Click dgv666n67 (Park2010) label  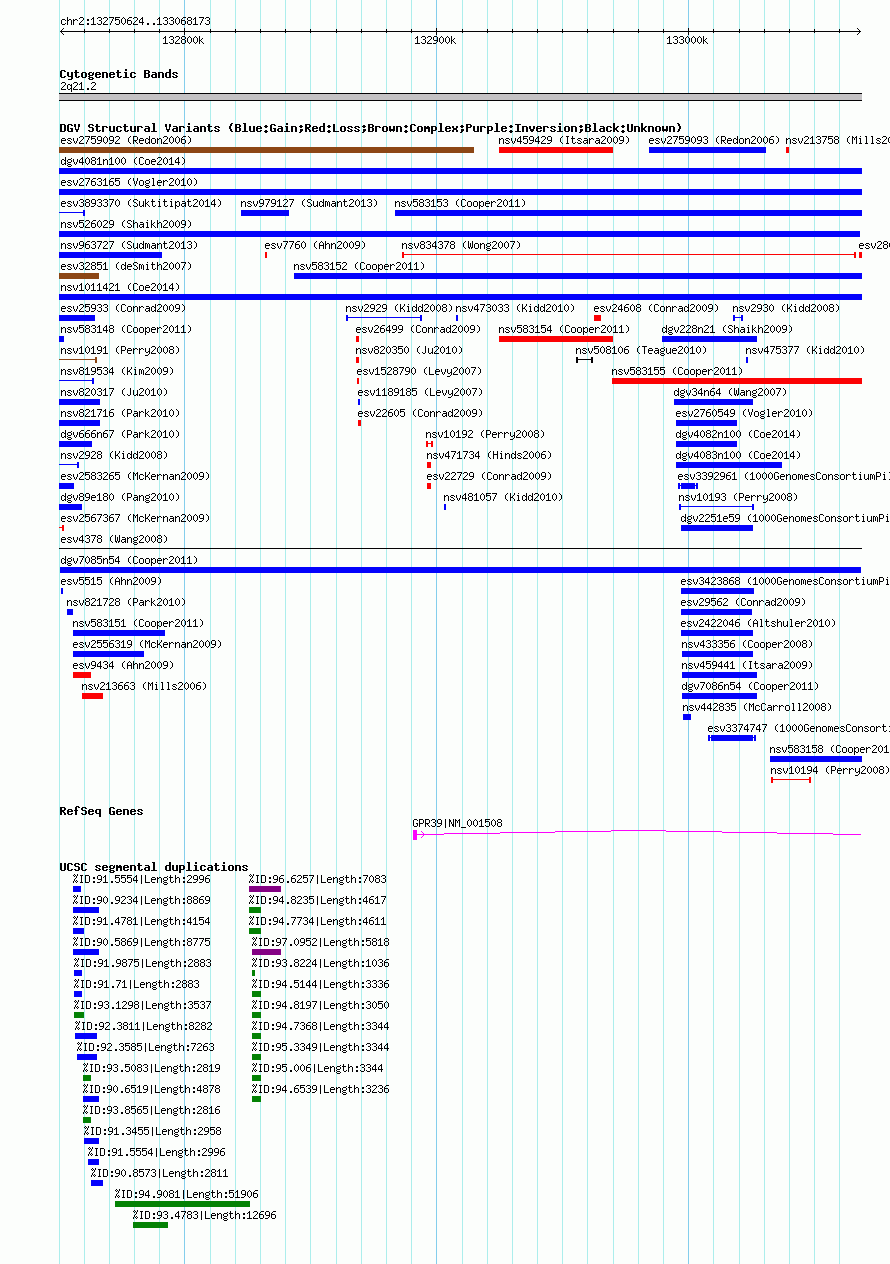[120, 434]
